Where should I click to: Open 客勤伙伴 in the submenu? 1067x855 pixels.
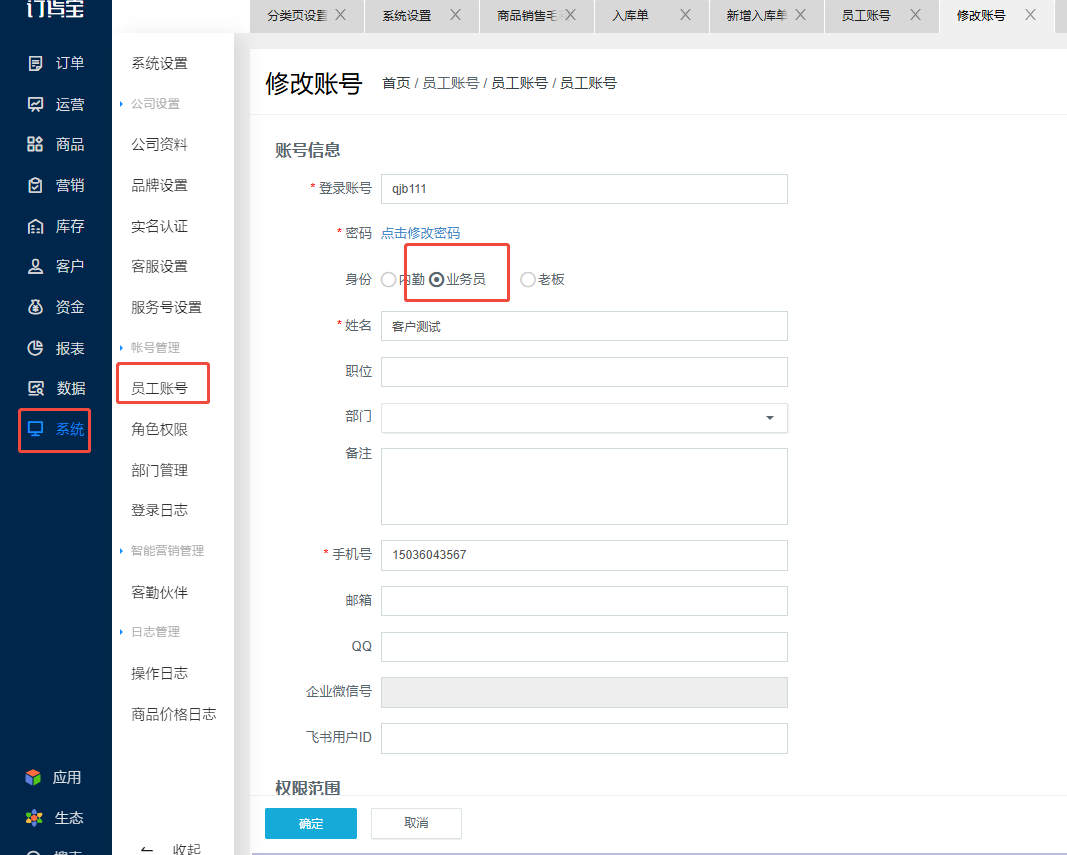159,592
